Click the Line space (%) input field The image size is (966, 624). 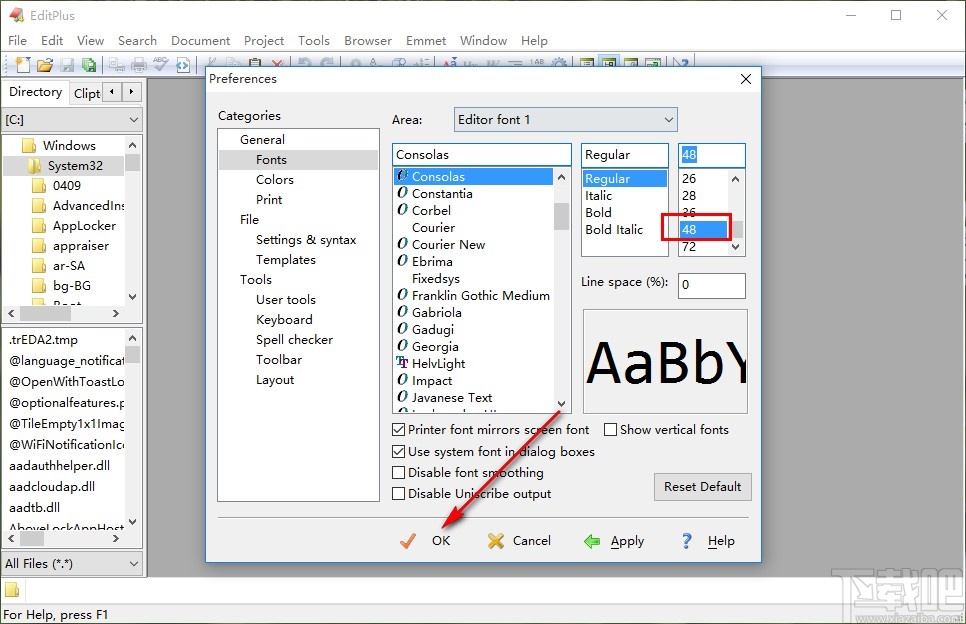[712, 285]
